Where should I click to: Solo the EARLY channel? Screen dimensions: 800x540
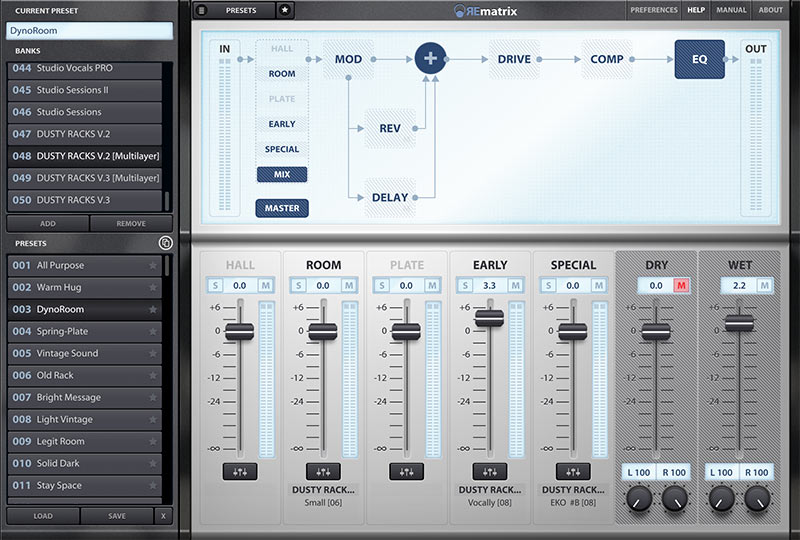pyautogui.click(x=464, y=286)
